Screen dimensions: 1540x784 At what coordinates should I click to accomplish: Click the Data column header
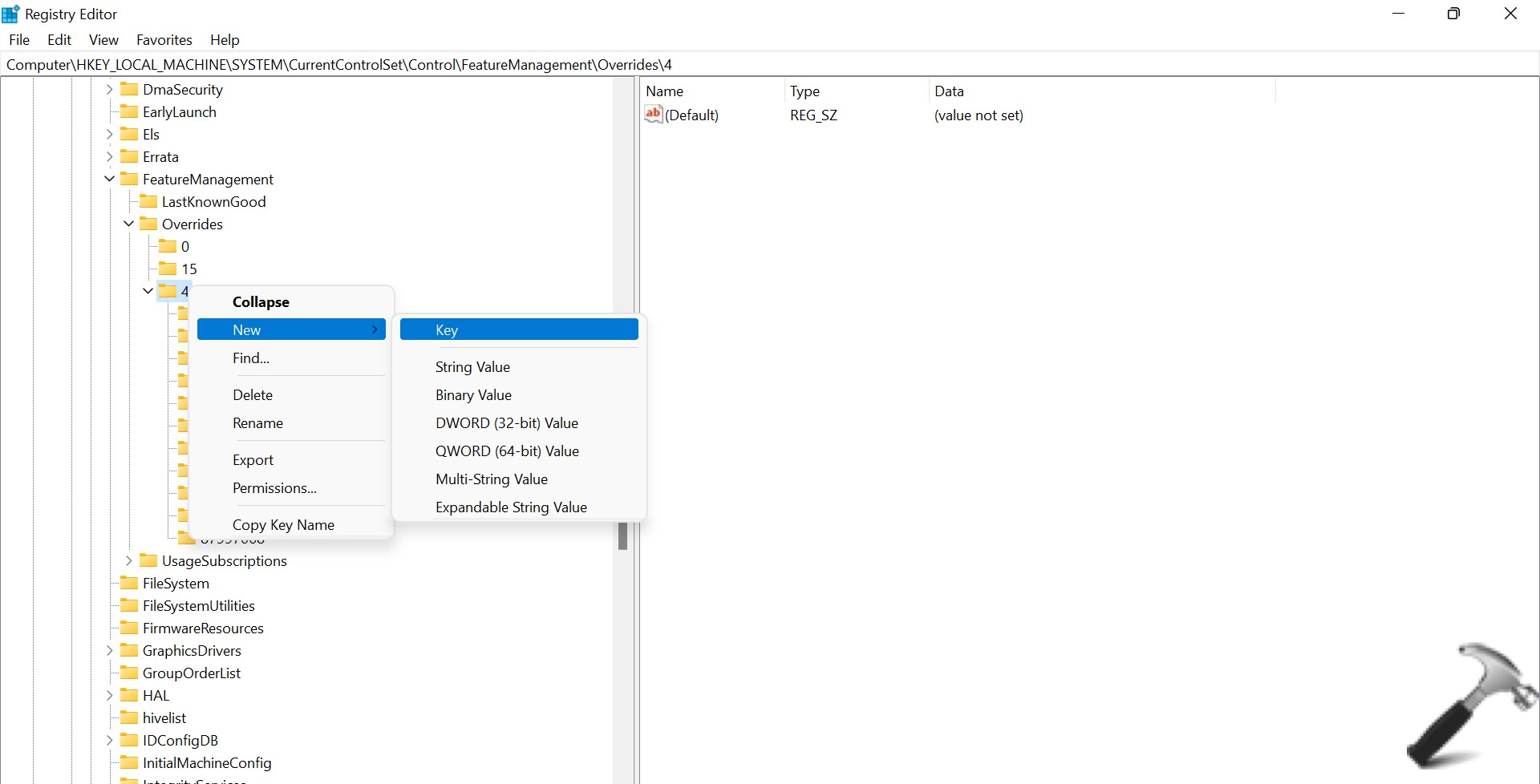click(x=949, y=91)
